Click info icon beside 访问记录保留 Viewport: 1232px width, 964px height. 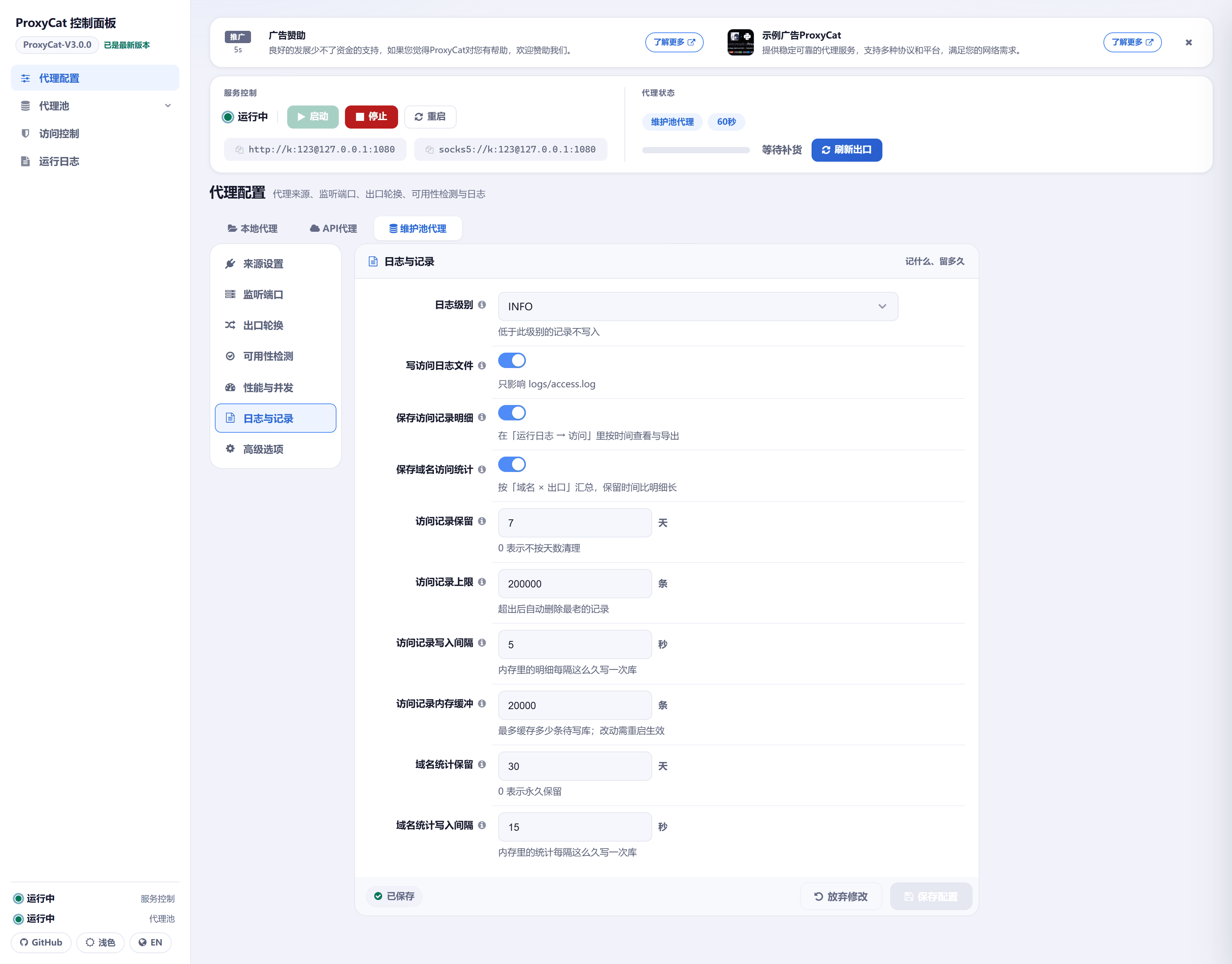click(482, 521)
